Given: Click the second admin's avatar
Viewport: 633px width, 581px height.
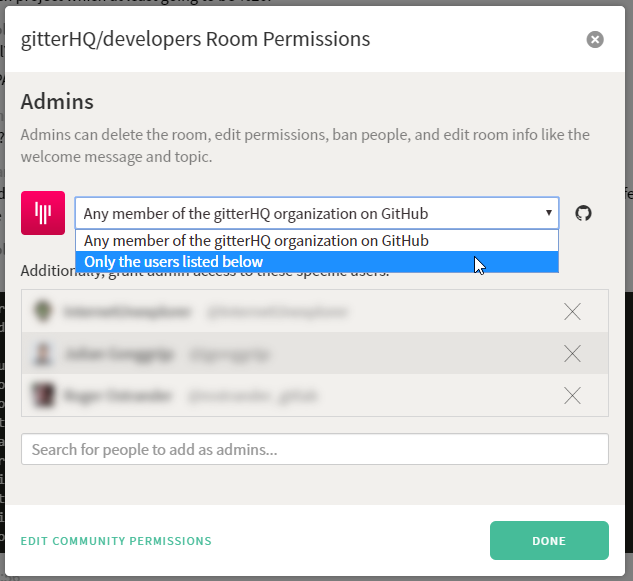Looking at the screenshot, I should point(42,353).
